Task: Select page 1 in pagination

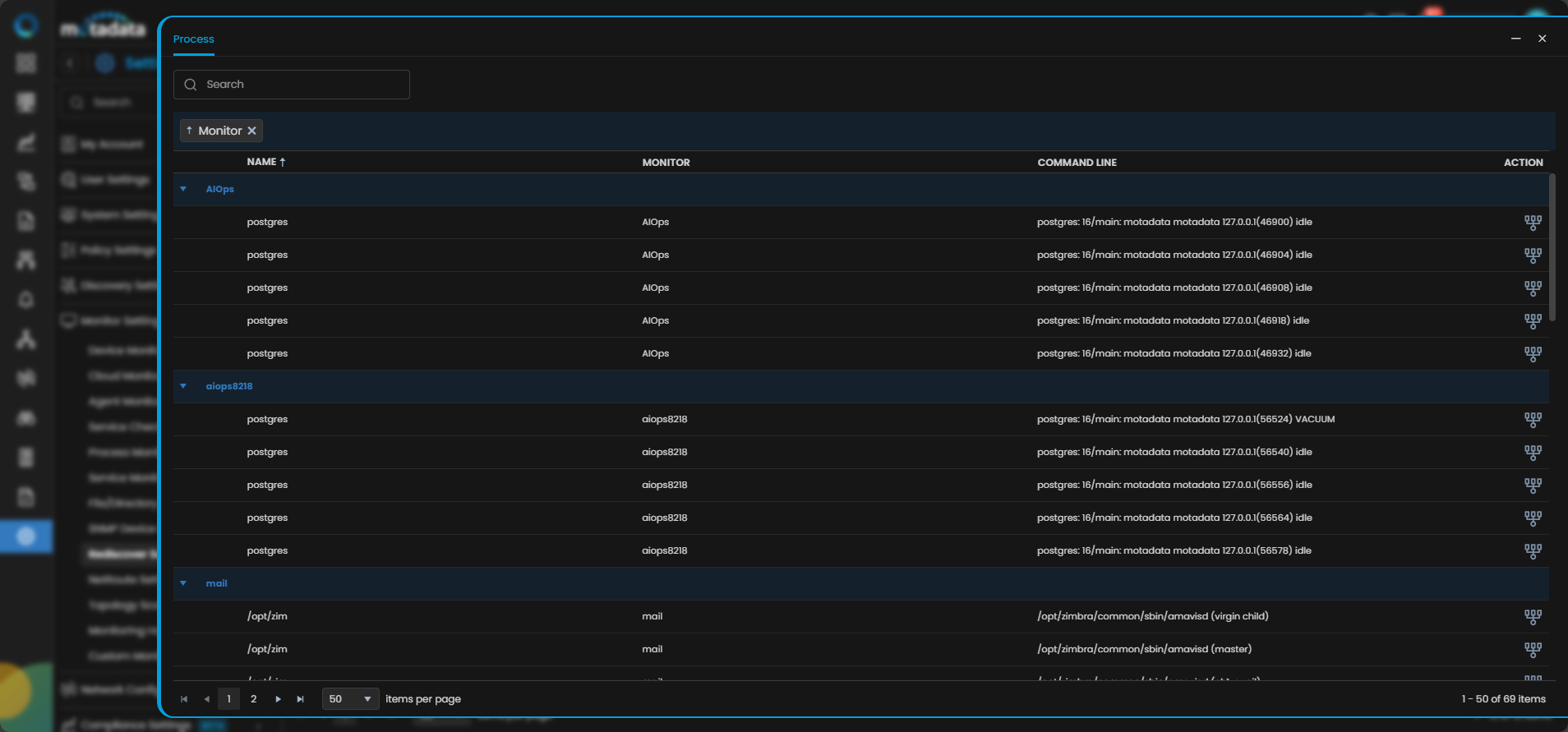Action: 229,699
